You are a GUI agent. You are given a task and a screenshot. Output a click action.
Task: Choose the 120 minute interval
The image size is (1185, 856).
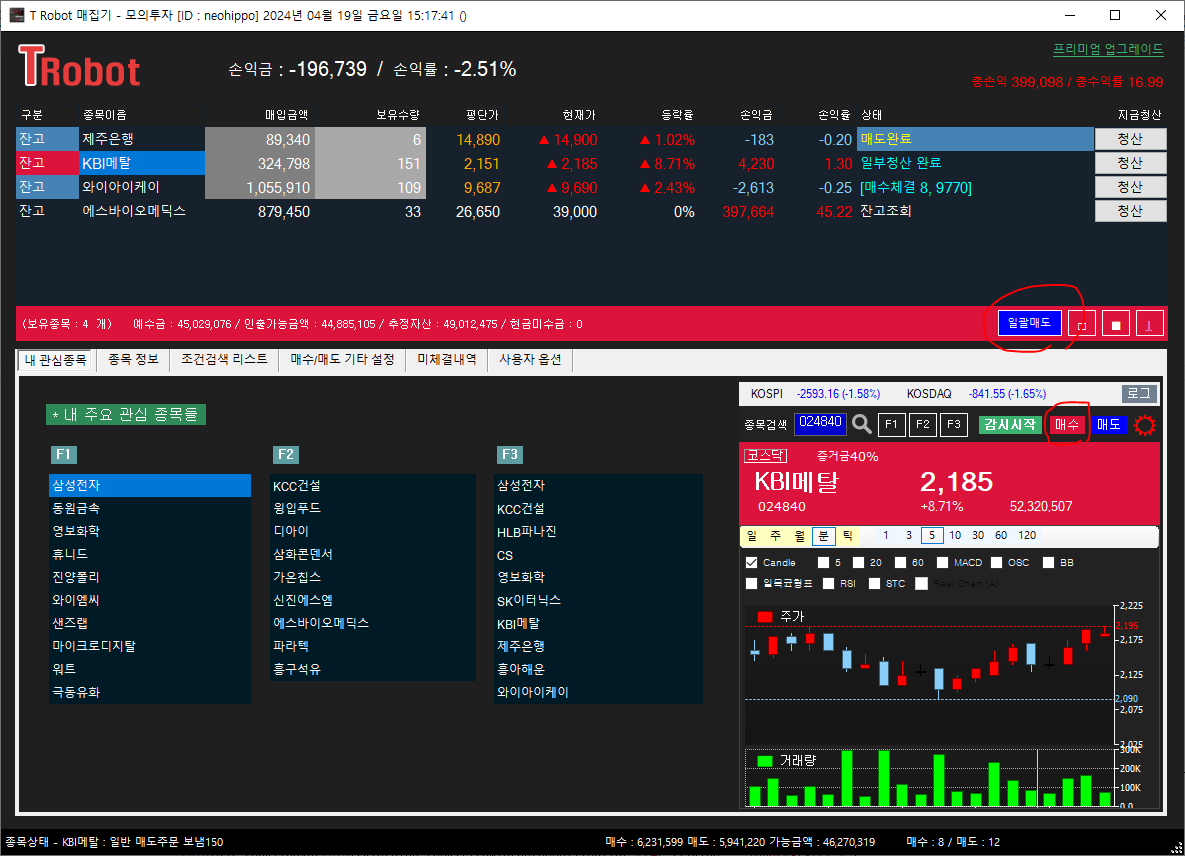point(1027,536)
